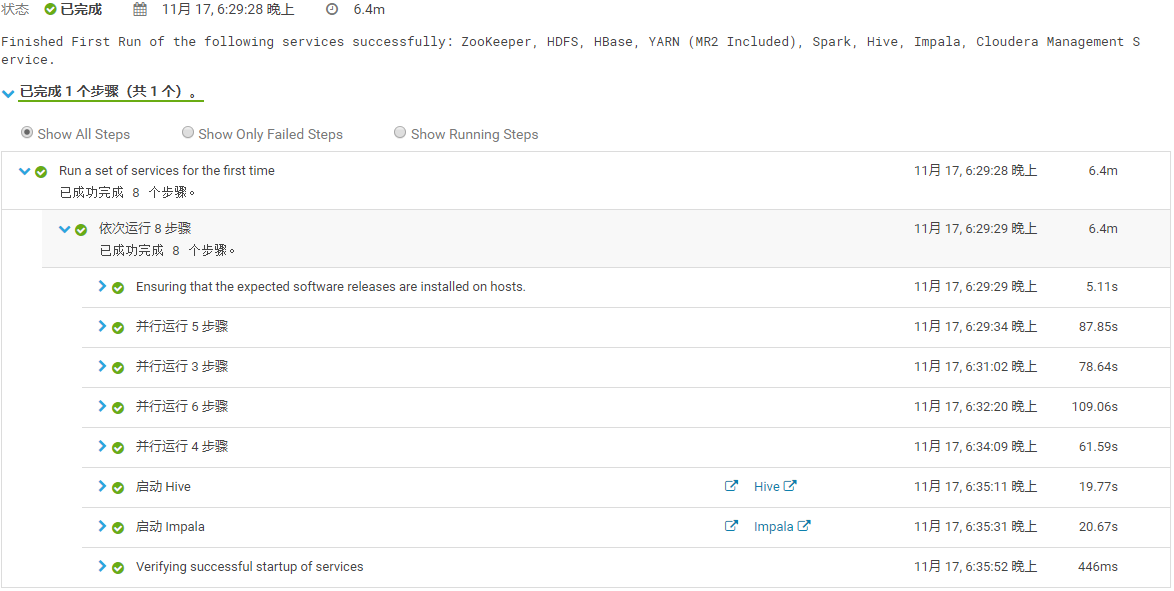Select the 'Show Only Failed Steps' radio button
This screenshot has height=591, width=1174.
(188, 133)
